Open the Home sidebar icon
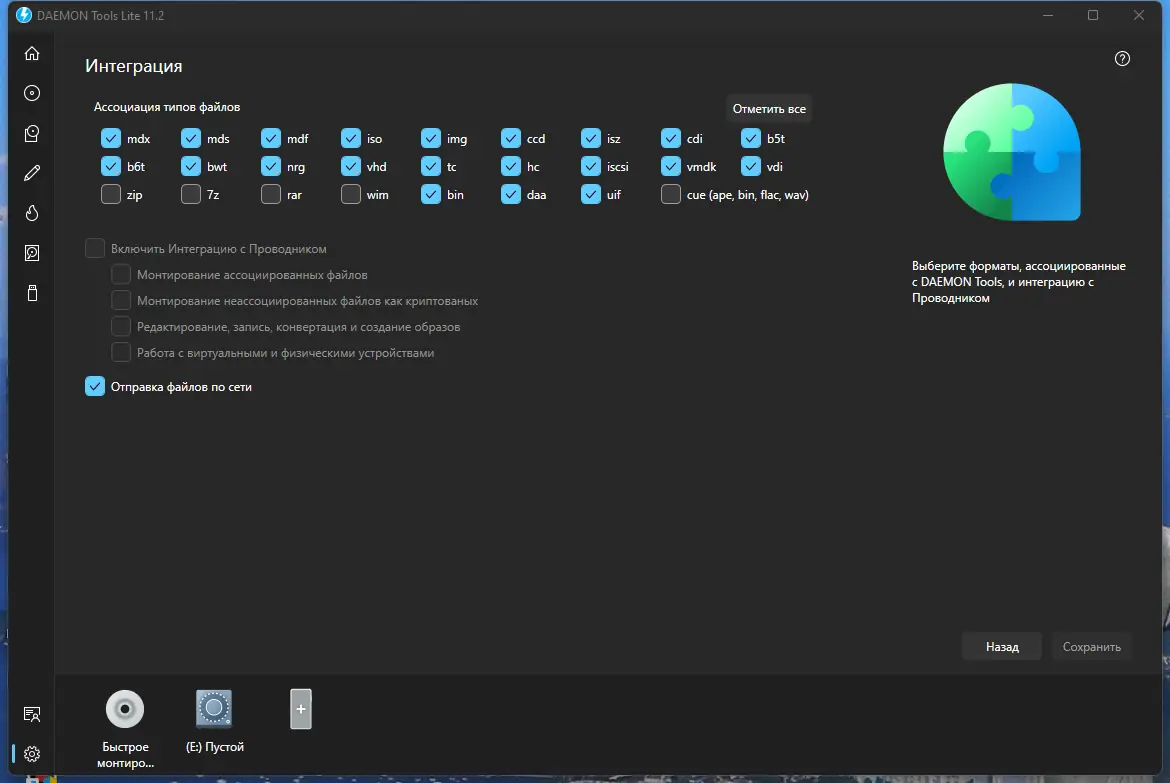1170x783 pixels. pyautogui.click(x=31, y=54)
